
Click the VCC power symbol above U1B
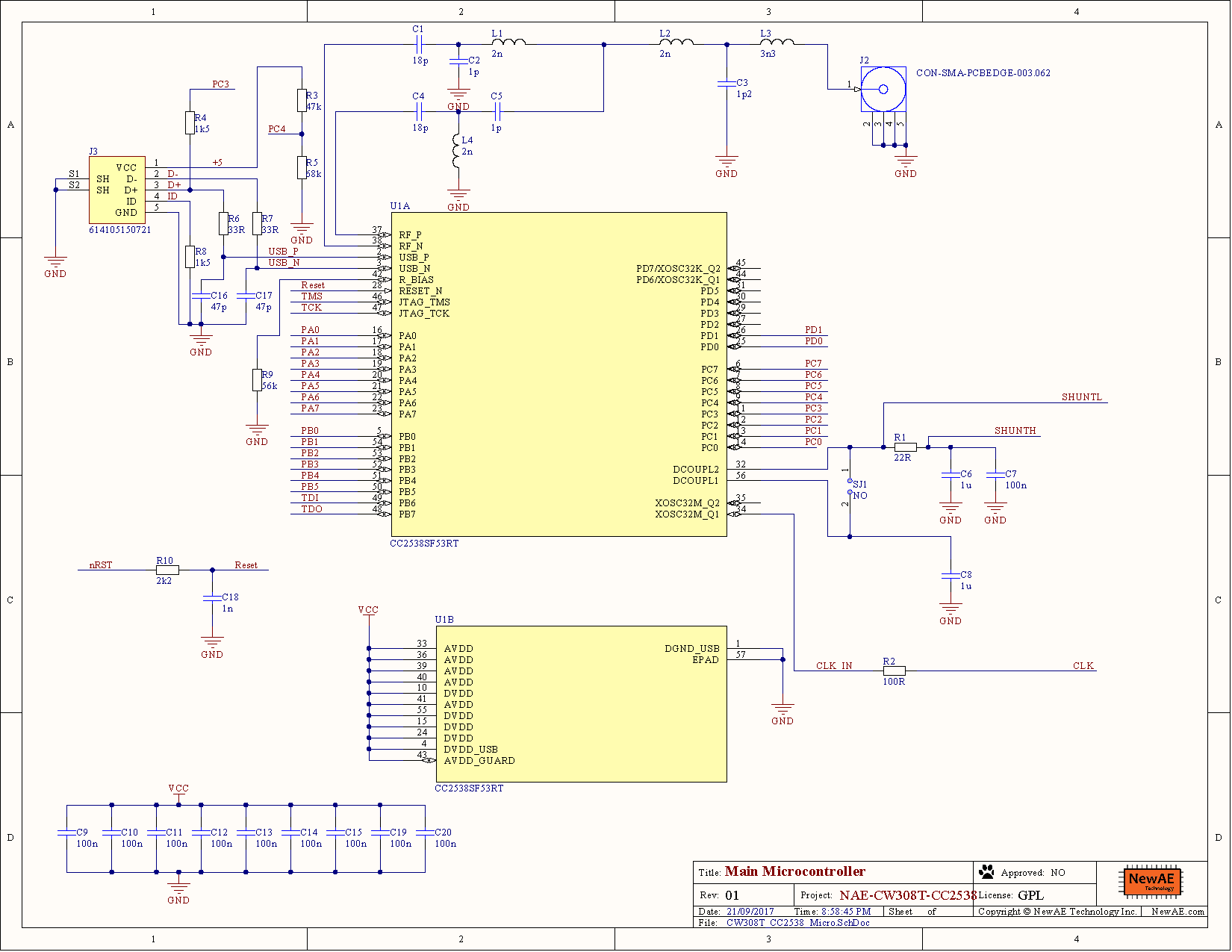click(x=368, y=617)
